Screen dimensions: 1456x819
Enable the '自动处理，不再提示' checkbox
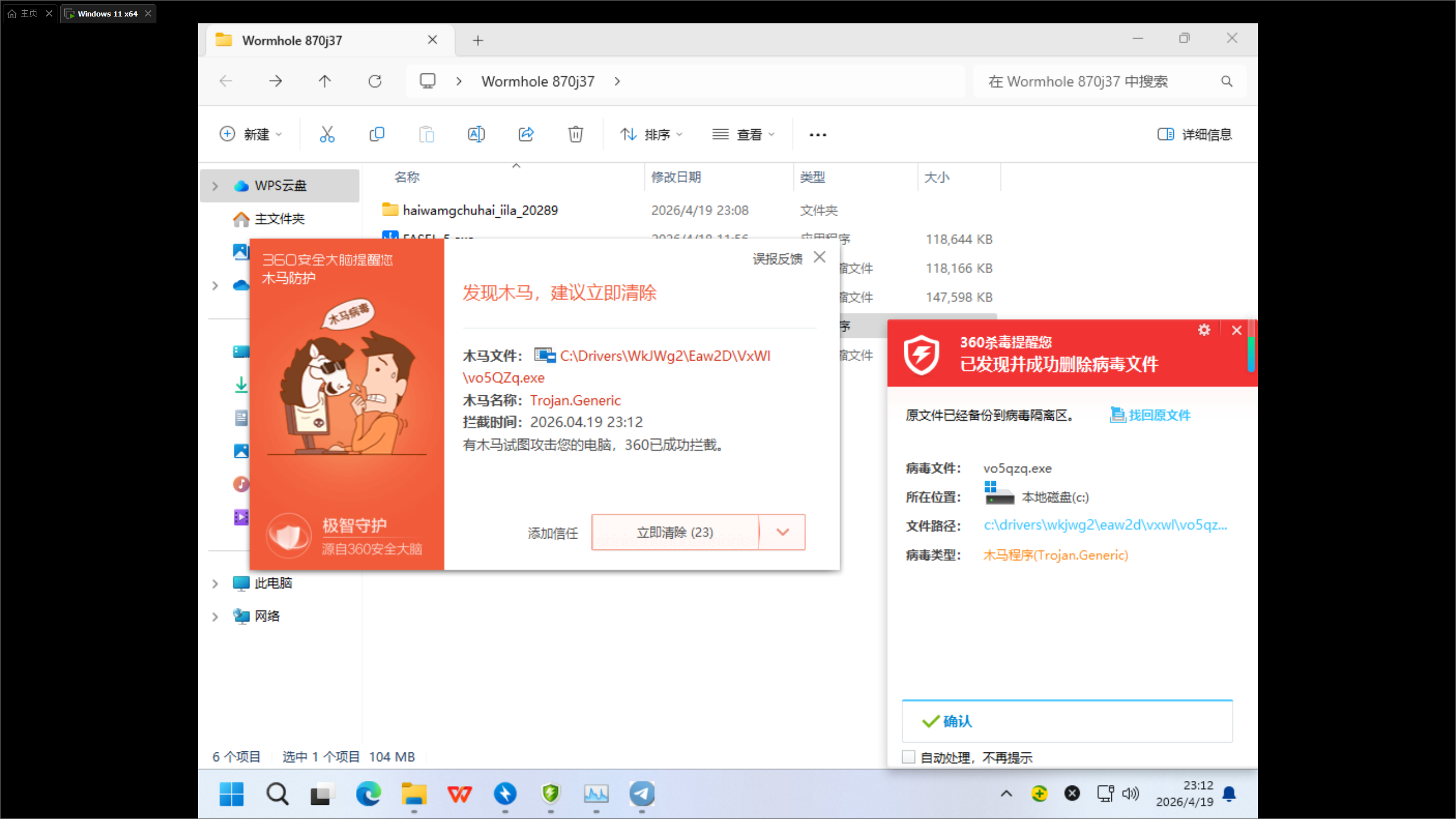click(x=908, y=757)
